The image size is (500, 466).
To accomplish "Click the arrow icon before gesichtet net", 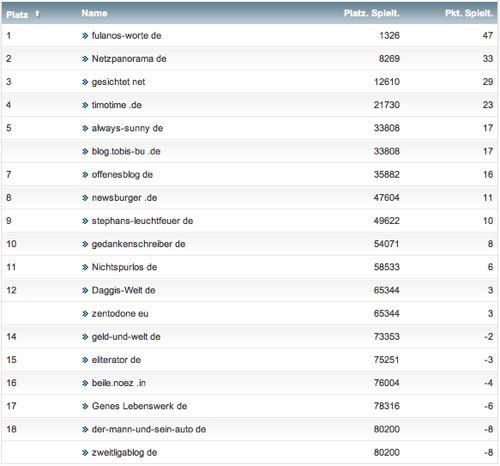I will tap(85, 82).
